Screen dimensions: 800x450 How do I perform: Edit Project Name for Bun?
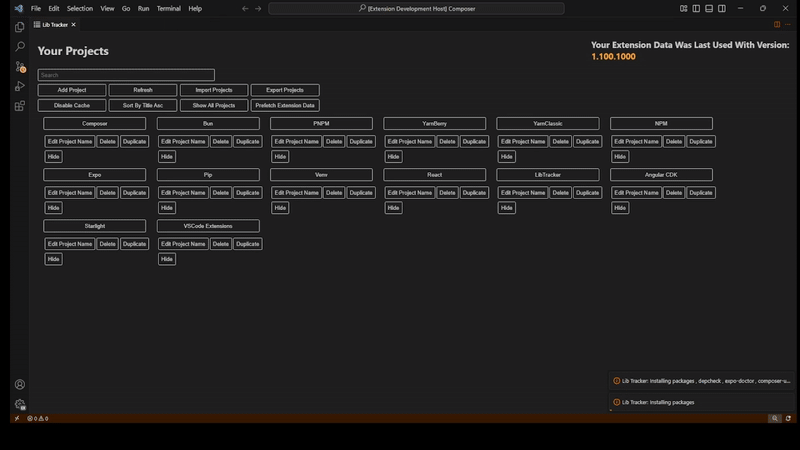[183, 141]
